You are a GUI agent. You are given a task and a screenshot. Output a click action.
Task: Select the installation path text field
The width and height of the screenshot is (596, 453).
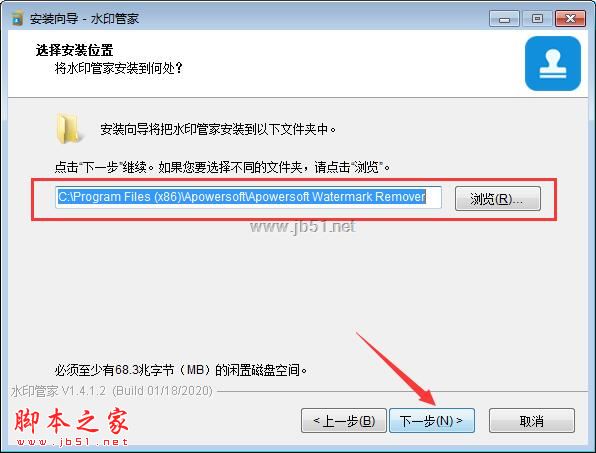tap(248, 197)
